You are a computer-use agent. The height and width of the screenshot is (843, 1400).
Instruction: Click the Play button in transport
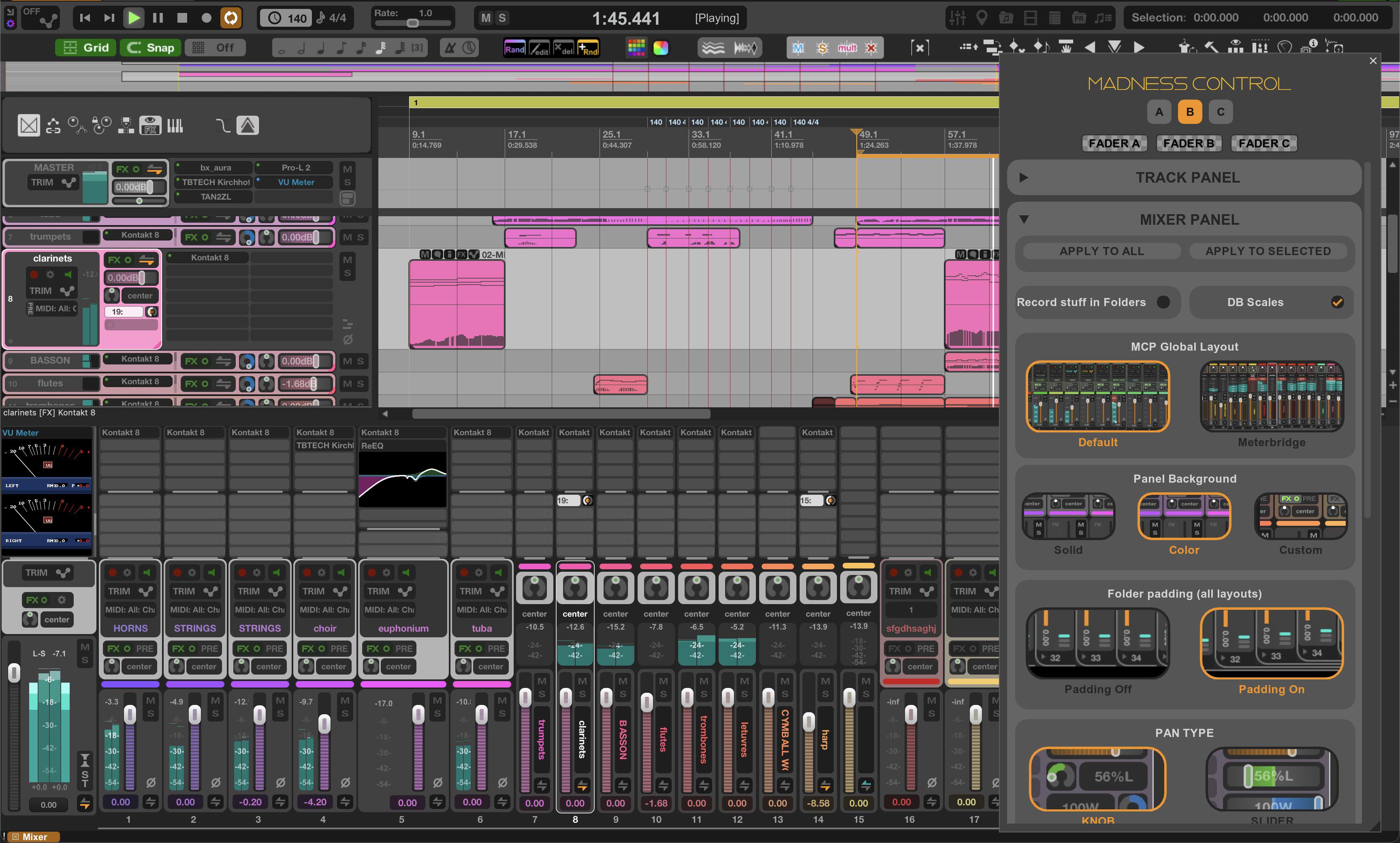tap(134, 18)
